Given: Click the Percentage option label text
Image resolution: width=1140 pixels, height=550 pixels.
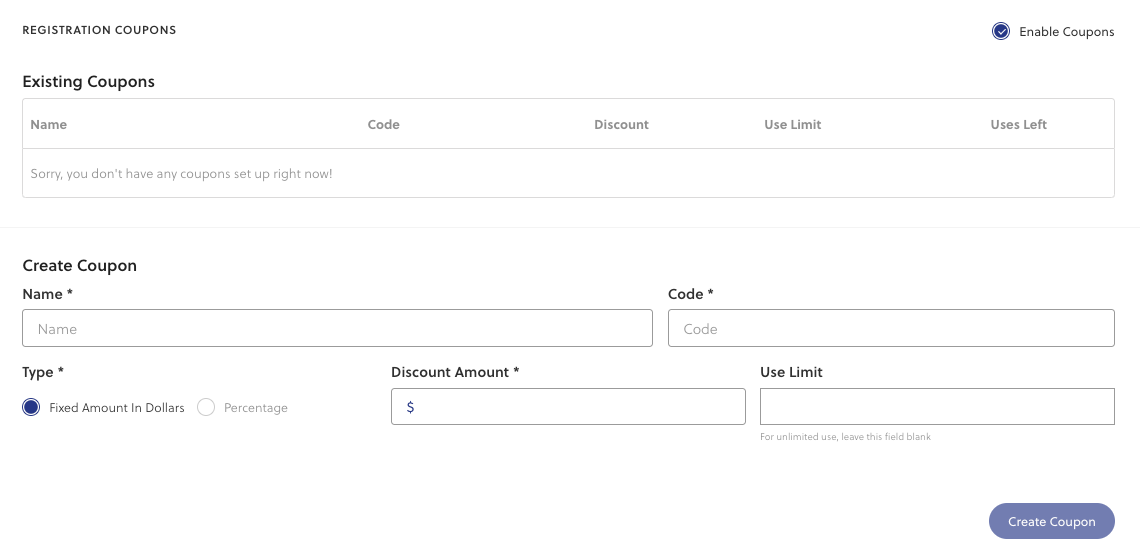Looking at the screenshot, I should pos(256,408).
